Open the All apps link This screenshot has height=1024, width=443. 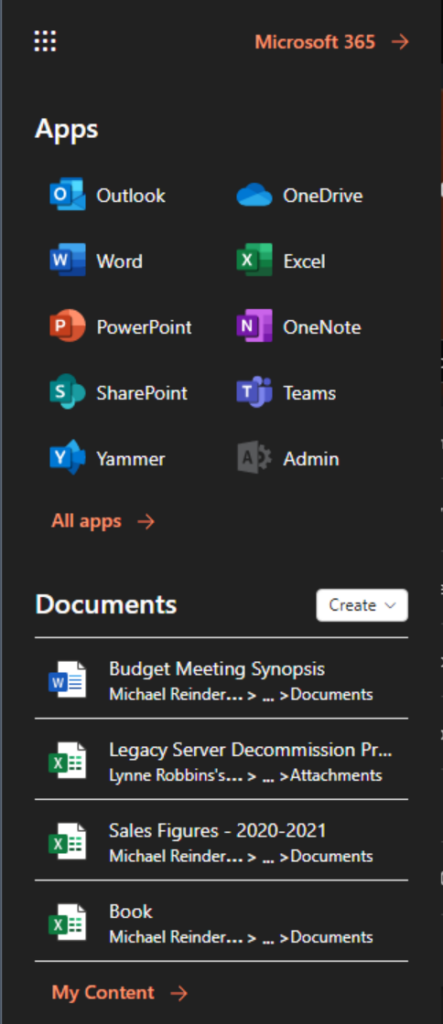86,521
